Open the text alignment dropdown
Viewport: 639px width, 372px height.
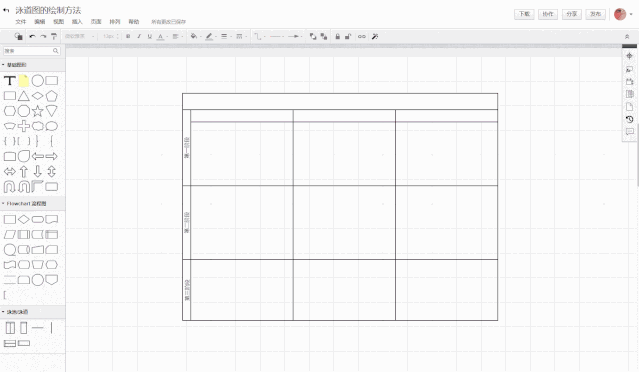point(177,37)
